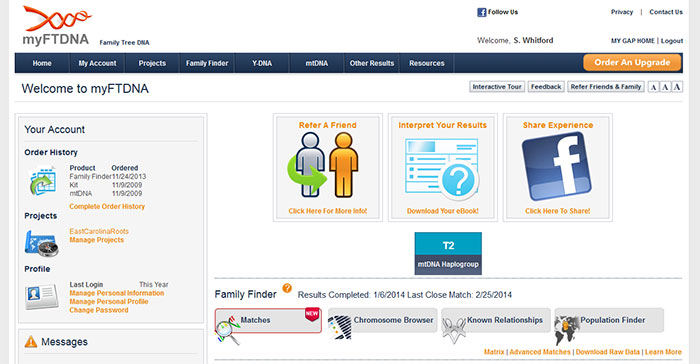
Task: Open the T2 mtDNA Haplogroup tile
Action: (x=448, y=253)
